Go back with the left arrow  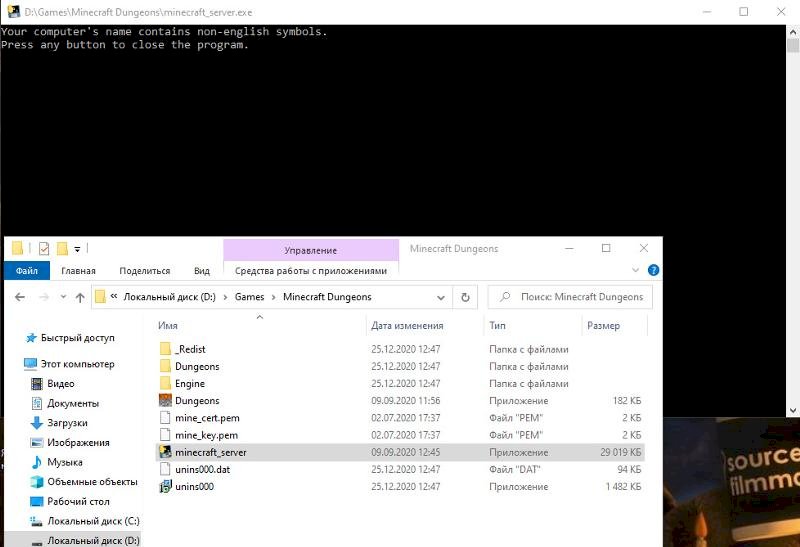click(20, 297)
